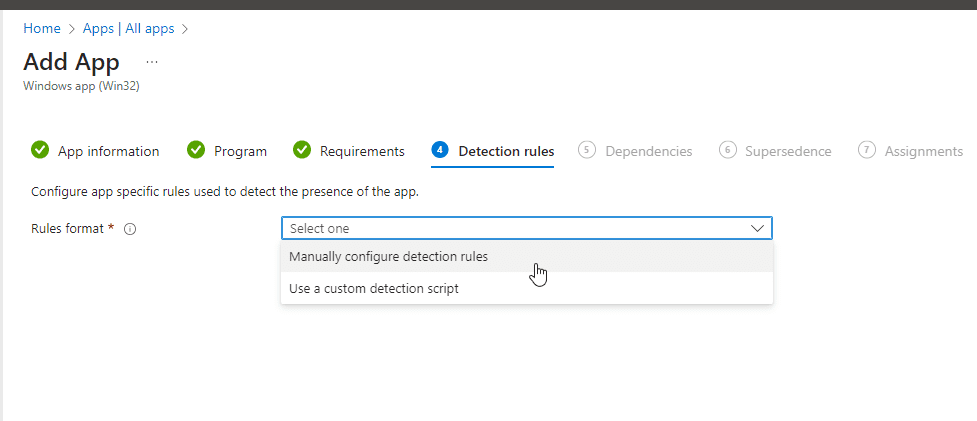
Task: Go to the Program tab
Action: click(x=240, y=151)
